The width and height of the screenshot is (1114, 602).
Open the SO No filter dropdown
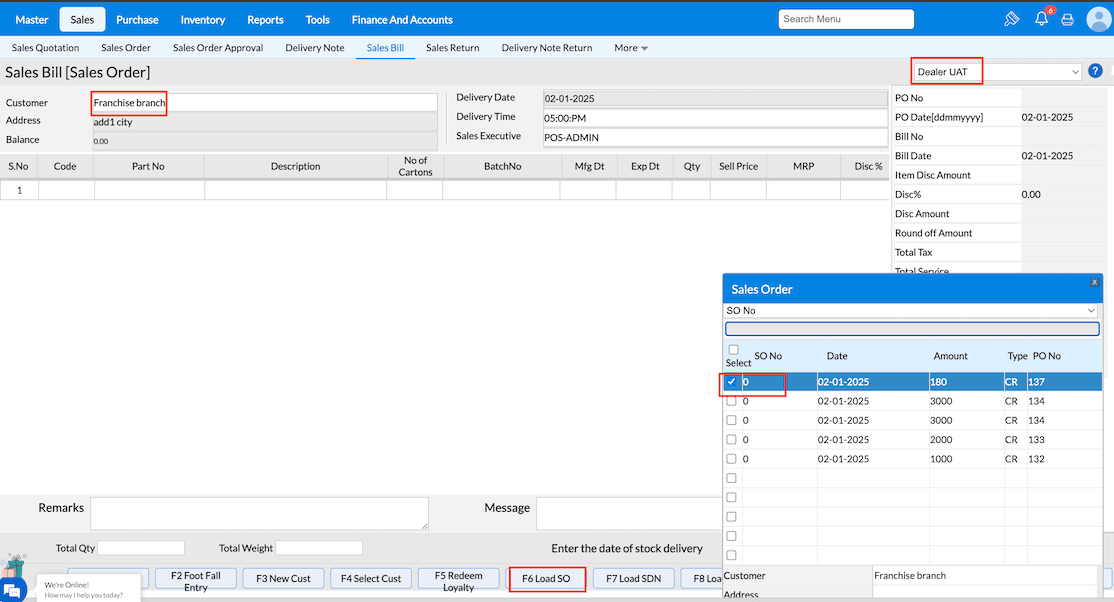[x=911, y=311]
